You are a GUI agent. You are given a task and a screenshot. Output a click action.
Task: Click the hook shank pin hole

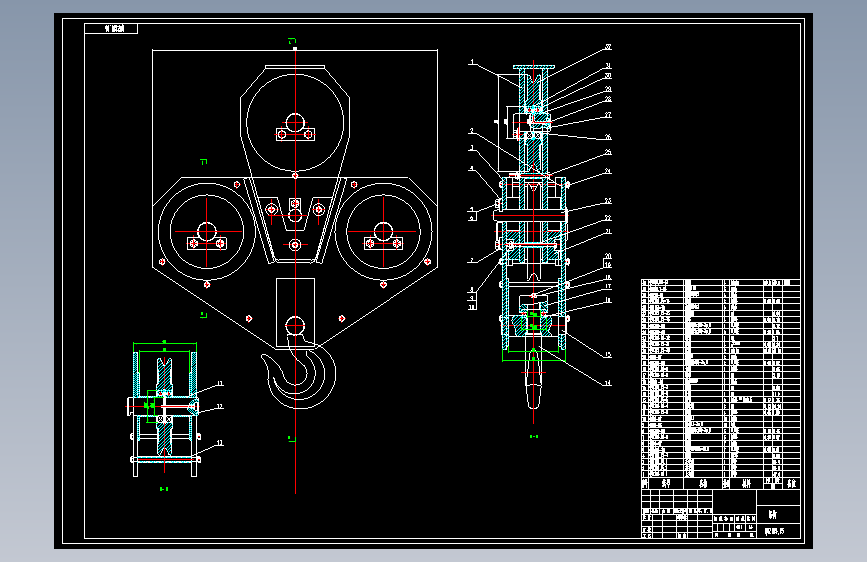pos(295,325)
